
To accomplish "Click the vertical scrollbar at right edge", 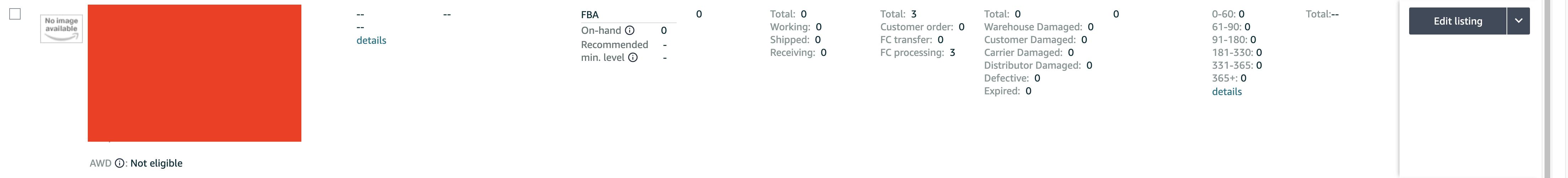I will coord(1547,89).
